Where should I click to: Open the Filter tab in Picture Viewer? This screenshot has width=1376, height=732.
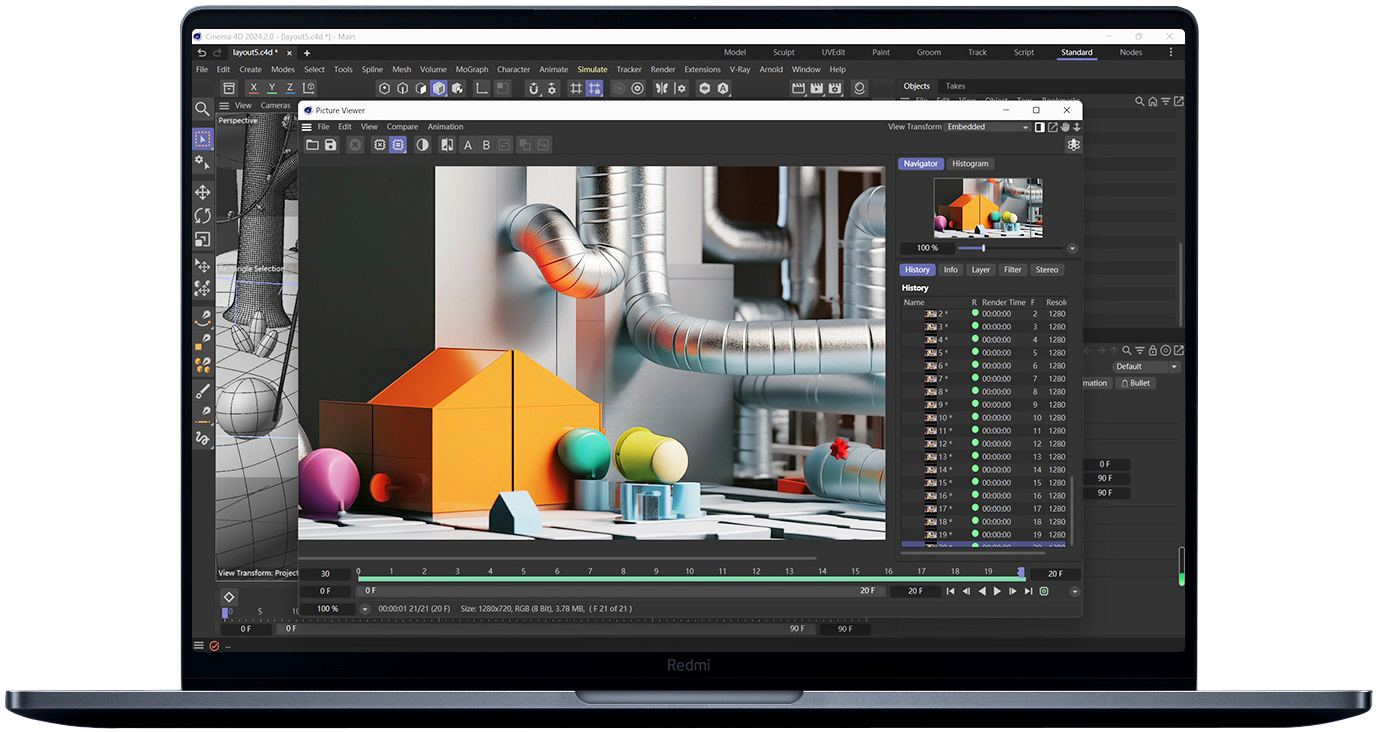pyautogui.click(x=1012, y=270)
